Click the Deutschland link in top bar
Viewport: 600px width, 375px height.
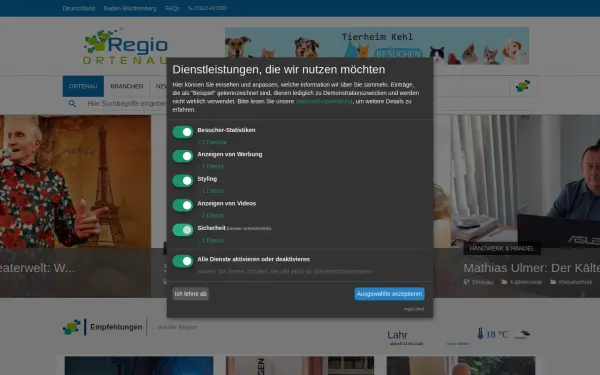click(78, 8)
